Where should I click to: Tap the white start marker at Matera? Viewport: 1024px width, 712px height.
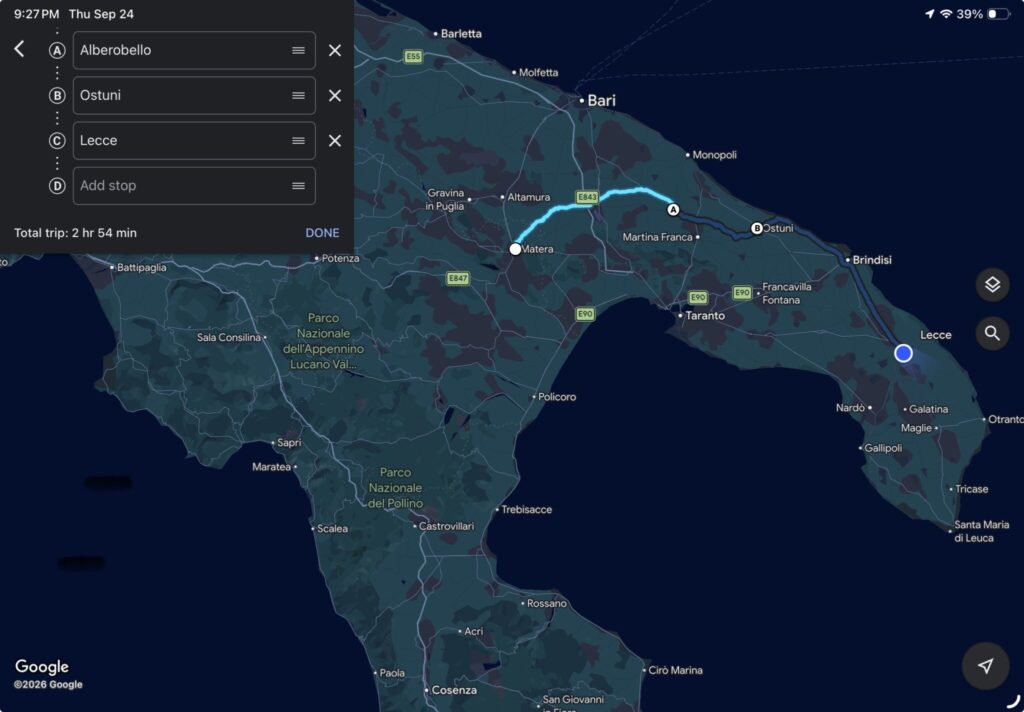[x=515, y=249]
